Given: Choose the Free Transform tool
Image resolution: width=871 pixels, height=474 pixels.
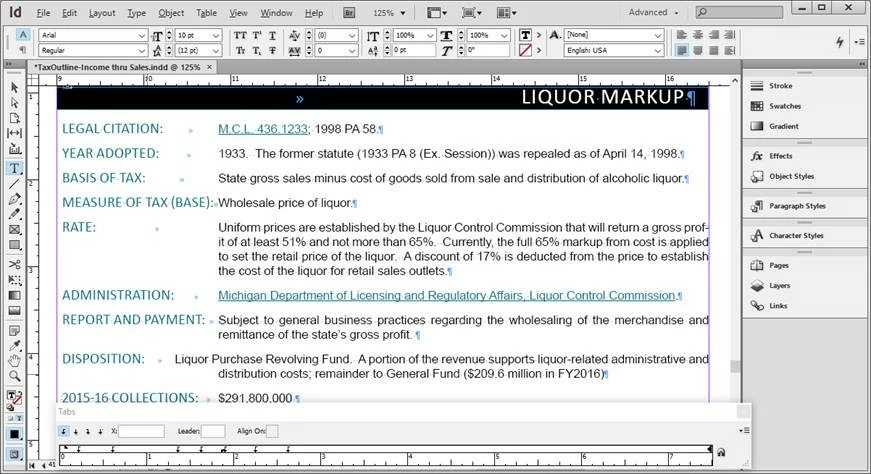Looking at the screenshot, I should coord(14,280).
